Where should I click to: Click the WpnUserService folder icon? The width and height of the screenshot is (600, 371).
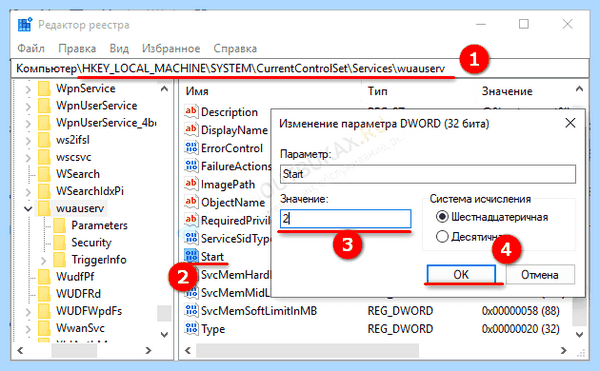coord(44,106)
